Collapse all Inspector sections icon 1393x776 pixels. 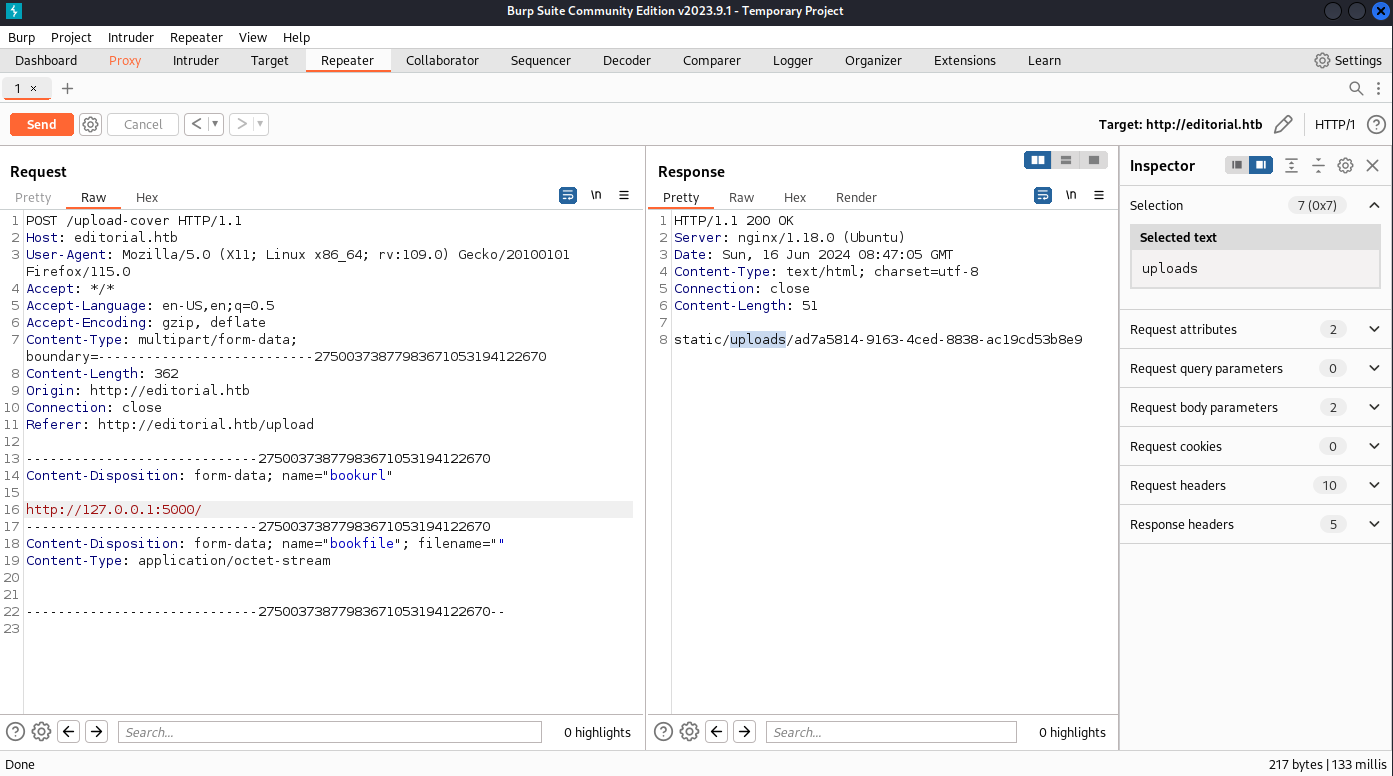pyautogui.click(x=1318, y=165)
